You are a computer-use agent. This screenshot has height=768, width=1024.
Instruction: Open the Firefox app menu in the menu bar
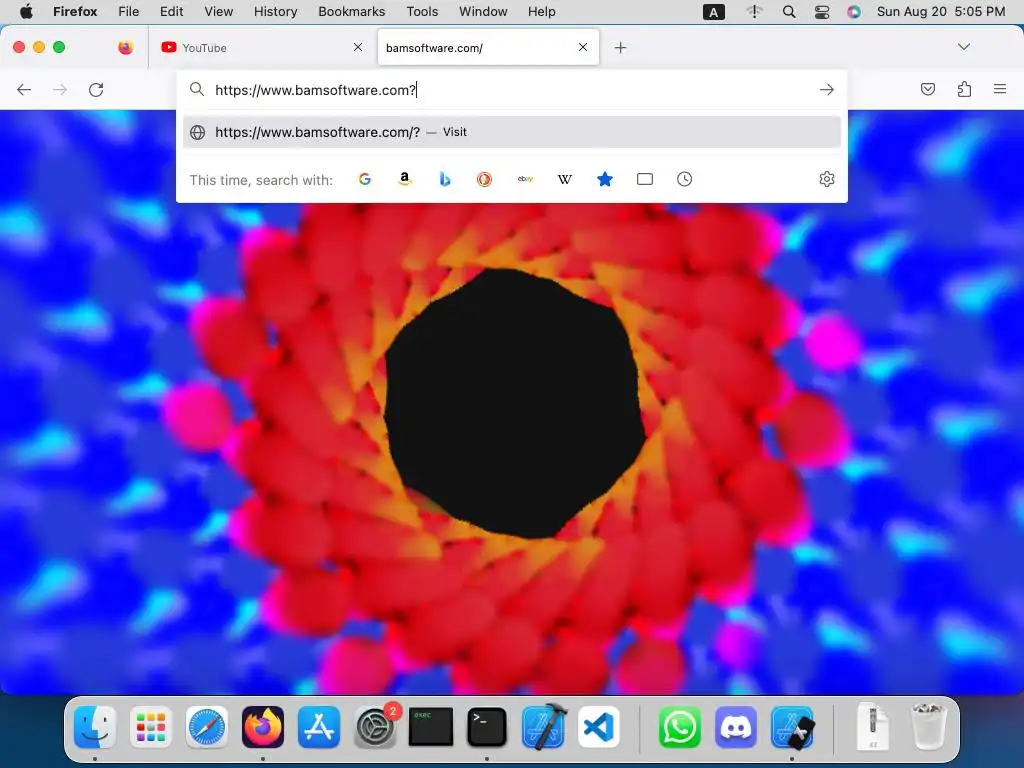click(75, 11)
